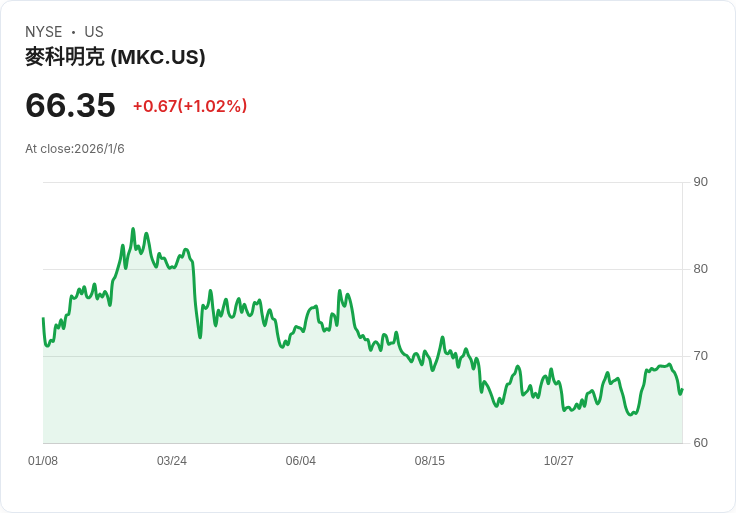Pick the 08/15 date on x-axis
Screen dimensions: 736x513
click(x=430, y=461)
